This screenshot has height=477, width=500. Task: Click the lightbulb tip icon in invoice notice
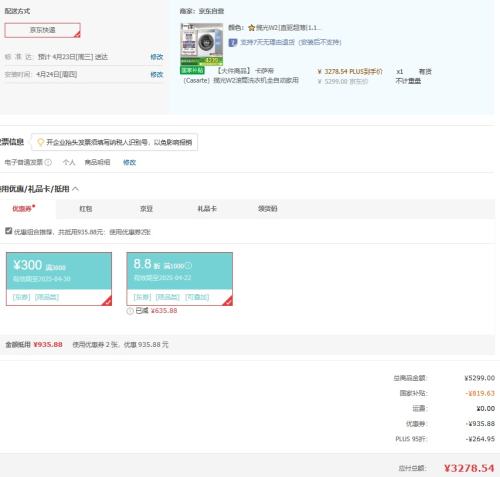(x=40, y=142)
